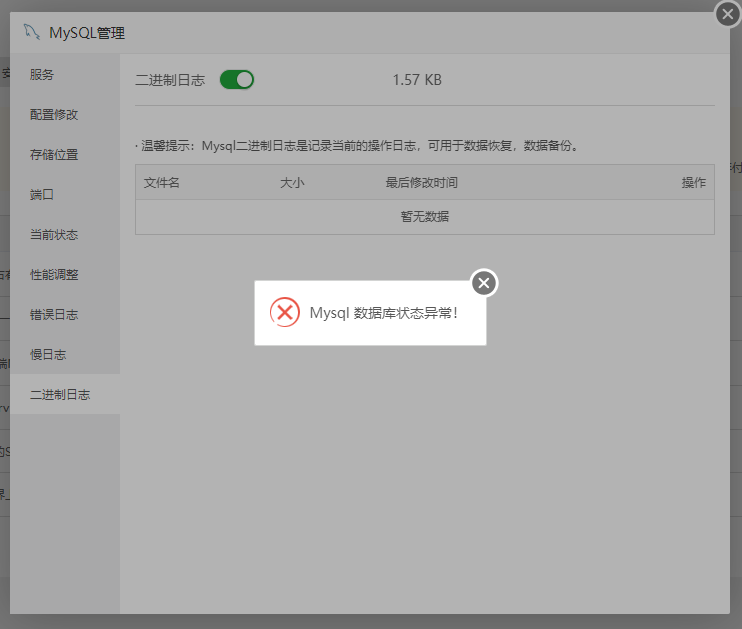Toggle the 二进制日志 binary log switch
This screenshot has height=629, width=742.
coord(237,80)
